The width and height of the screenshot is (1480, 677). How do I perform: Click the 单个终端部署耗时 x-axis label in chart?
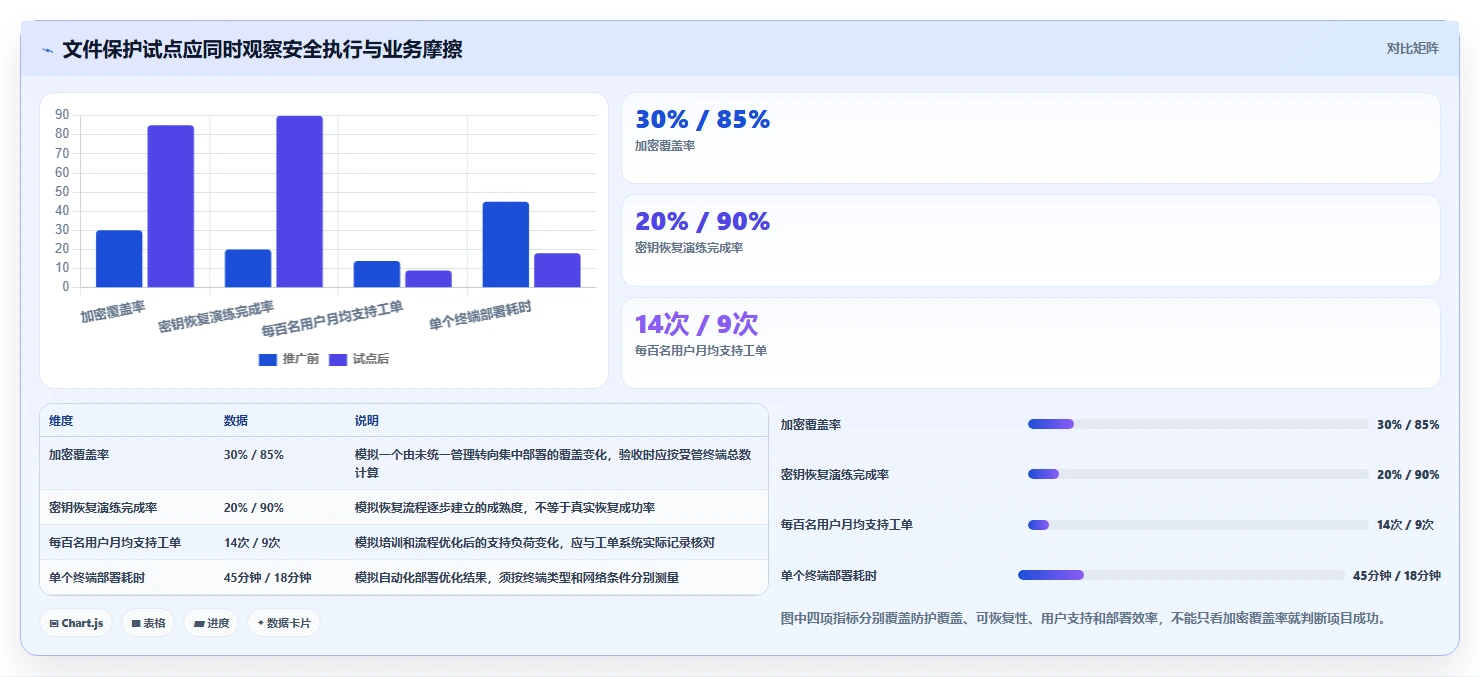480,315
